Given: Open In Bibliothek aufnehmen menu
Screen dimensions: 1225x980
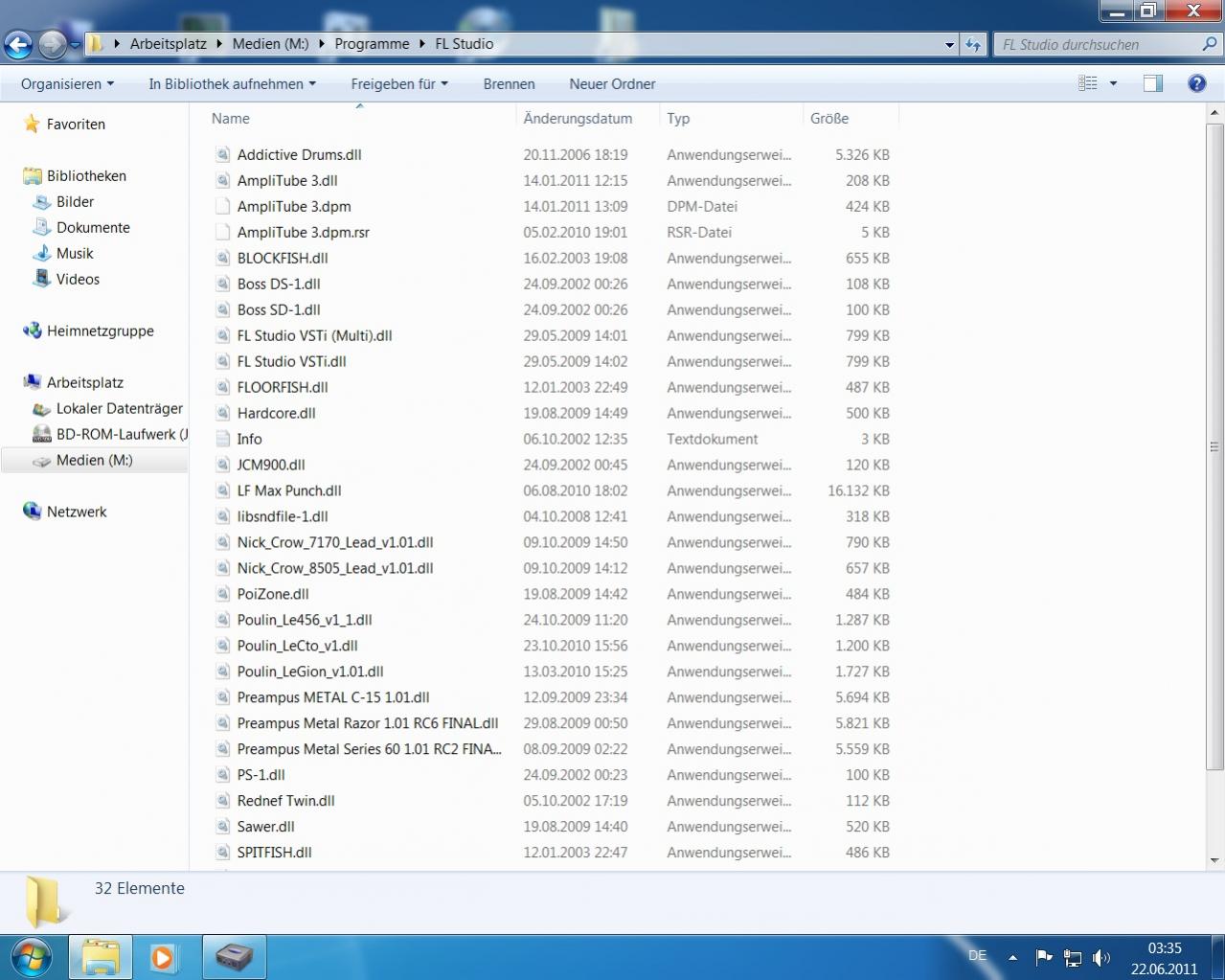Looking at the screenshot, I should coord(232,83).
